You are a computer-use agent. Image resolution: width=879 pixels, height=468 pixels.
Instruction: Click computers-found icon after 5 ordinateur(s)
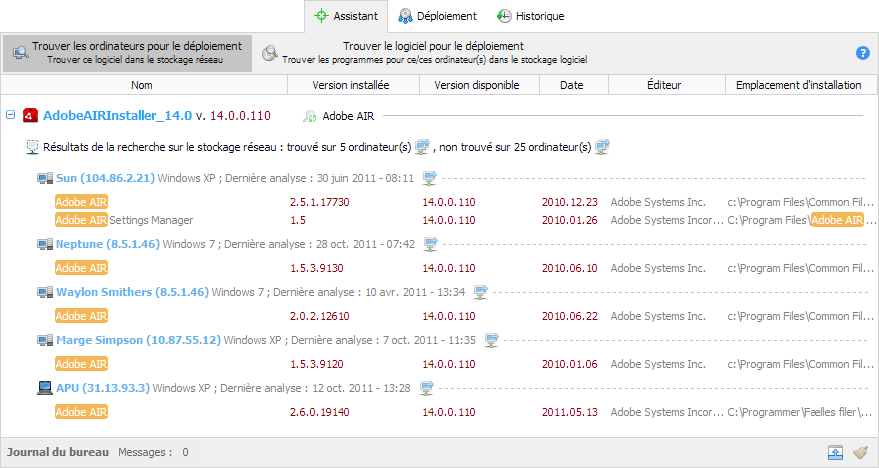click(422, 147)
